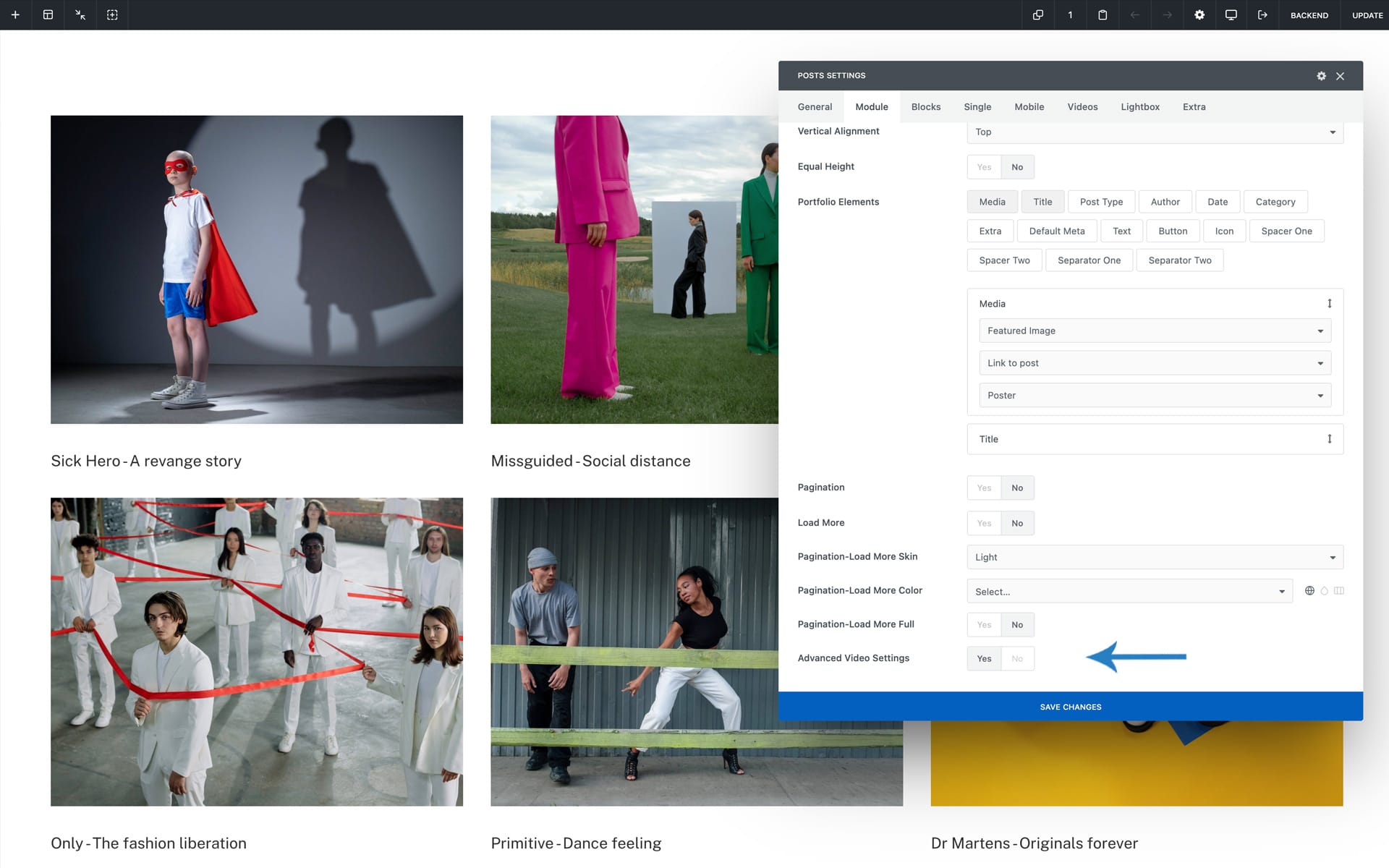Click the Save Changes button

(1070, 707)
